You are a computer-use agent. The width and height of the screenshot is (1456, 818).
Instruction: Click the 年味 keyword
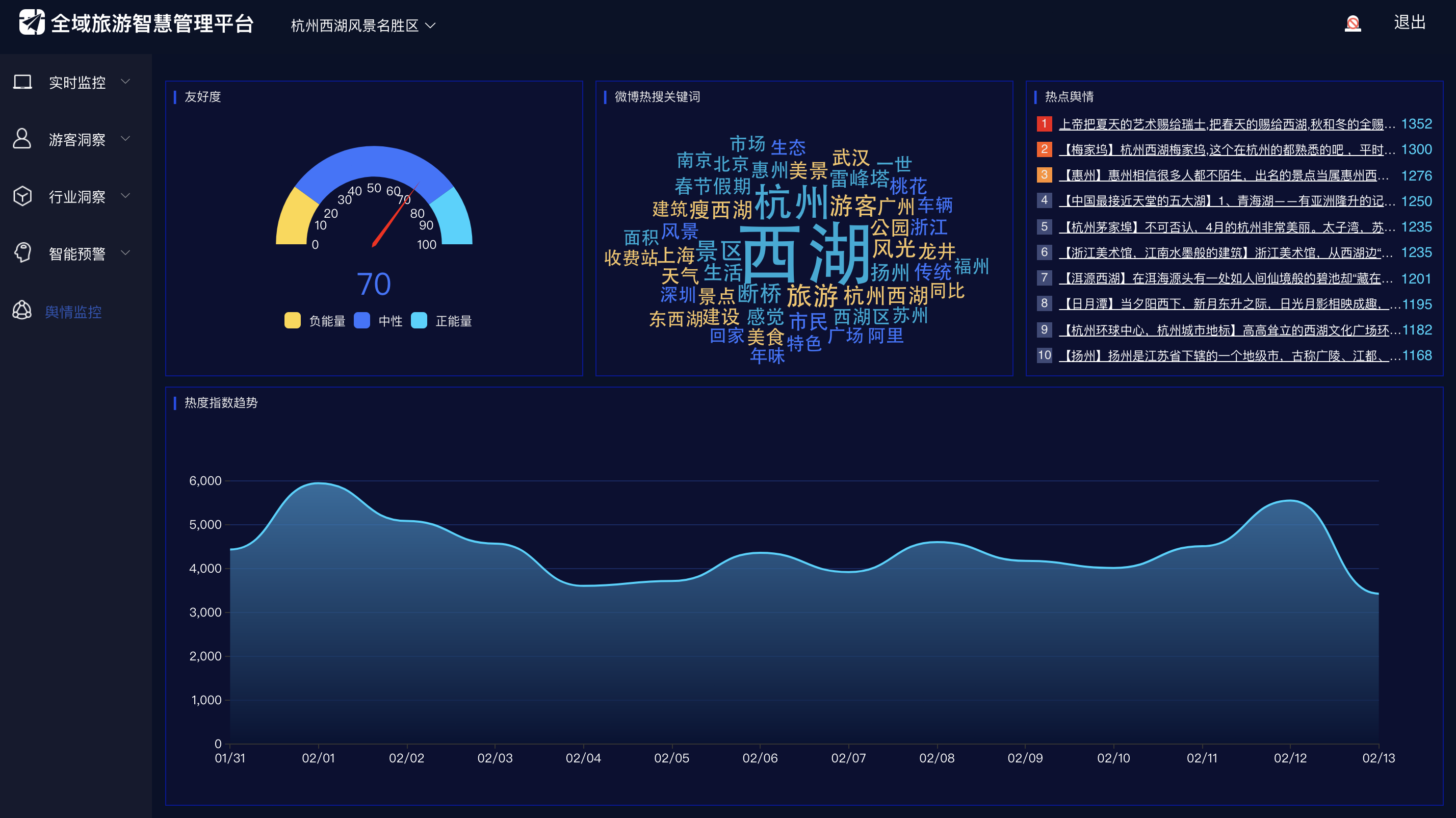click(768, 355)
